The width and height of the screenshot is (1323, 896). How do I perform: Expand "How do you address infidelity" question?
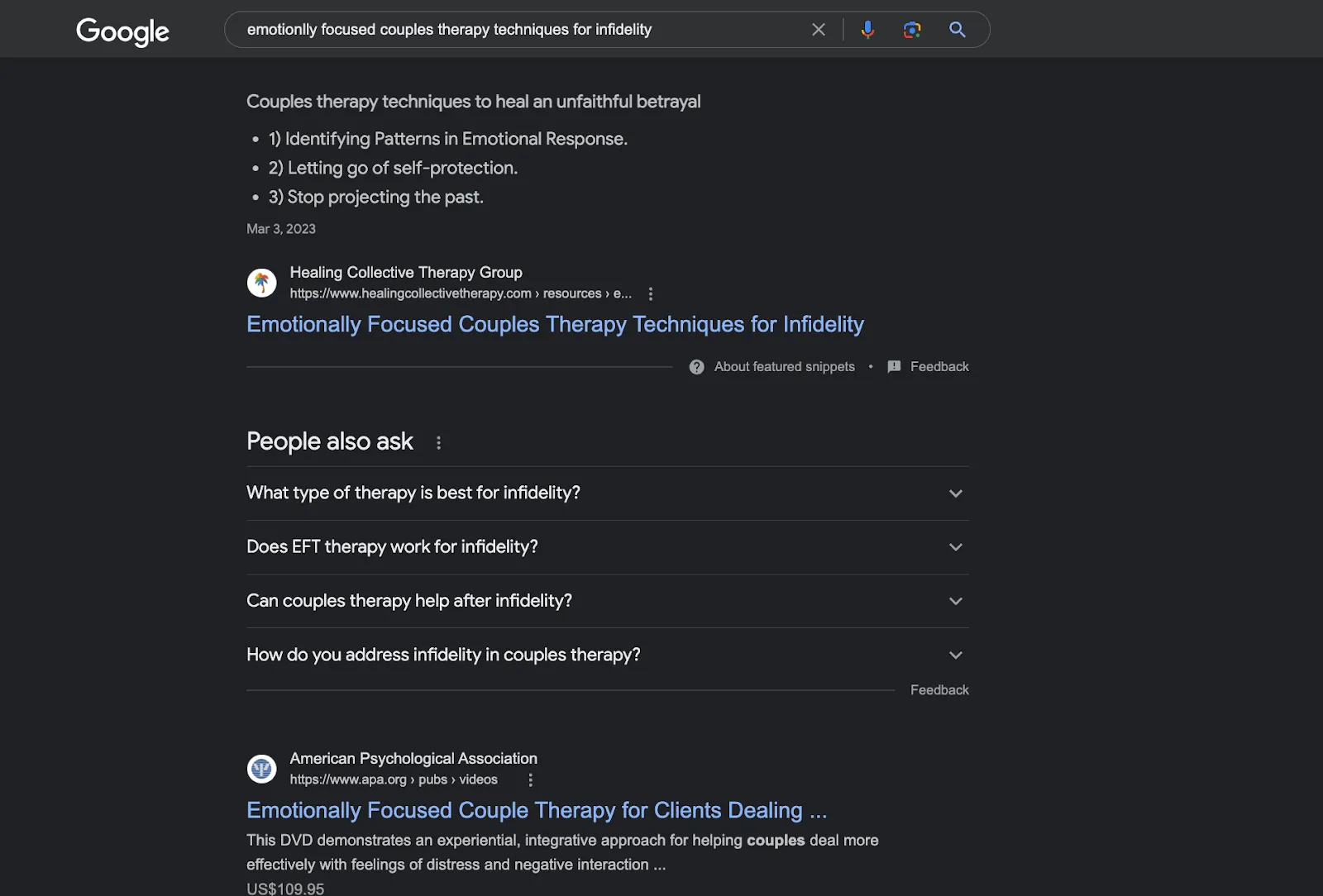click(x=955, y=655)
